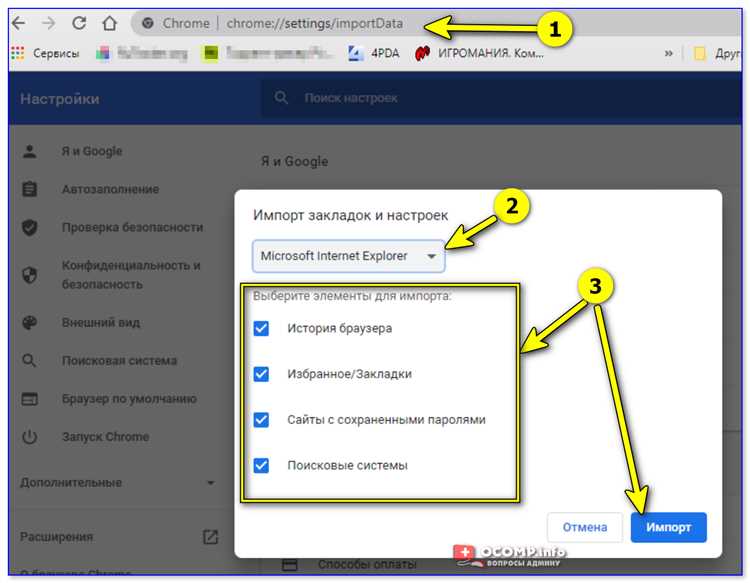Image resolution: width=750 pixels, height=583 pixels.
Task: Select Внешний вид in sidebar
Action: (101, 322)
